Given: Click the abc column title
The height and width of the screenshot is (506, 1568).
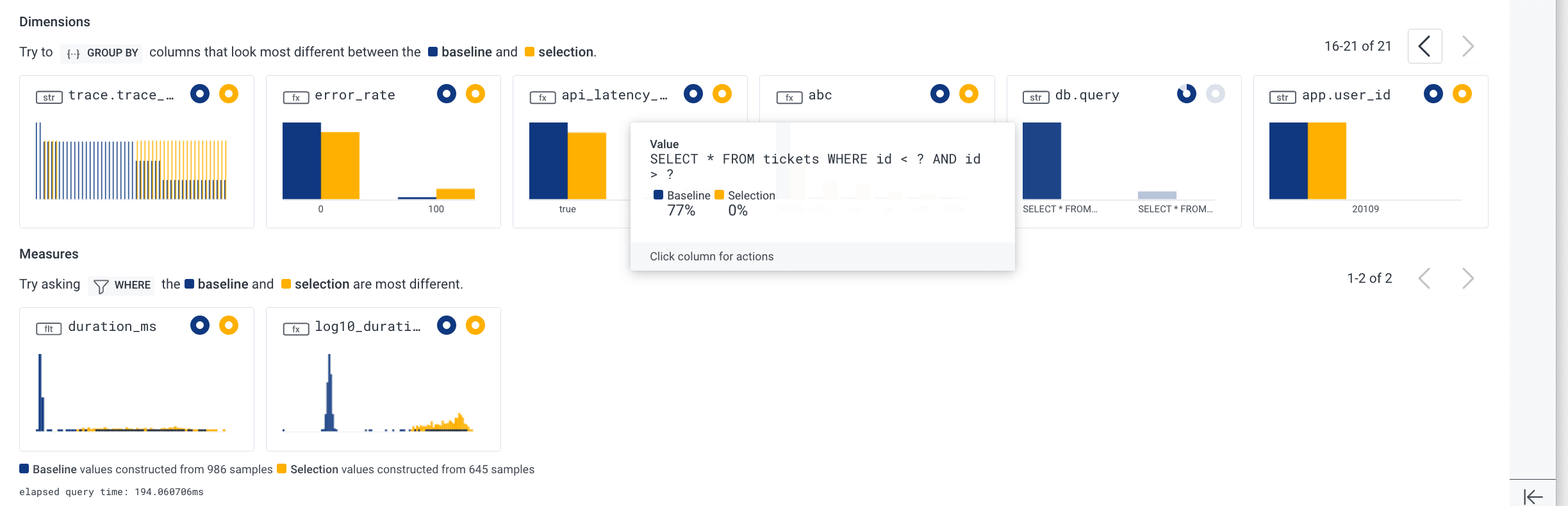Looking at the screenshot, I should [x=820, y=96].
